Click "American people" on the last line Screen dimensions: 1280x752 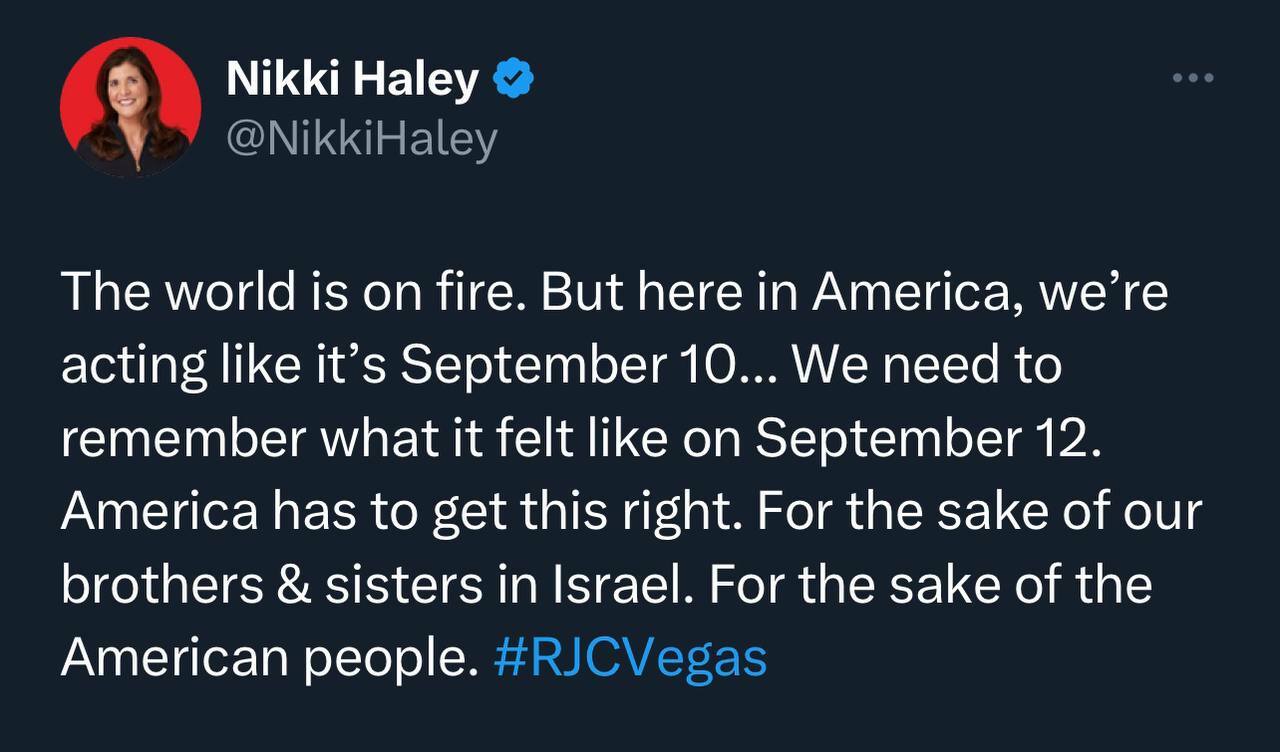(263, 658)
